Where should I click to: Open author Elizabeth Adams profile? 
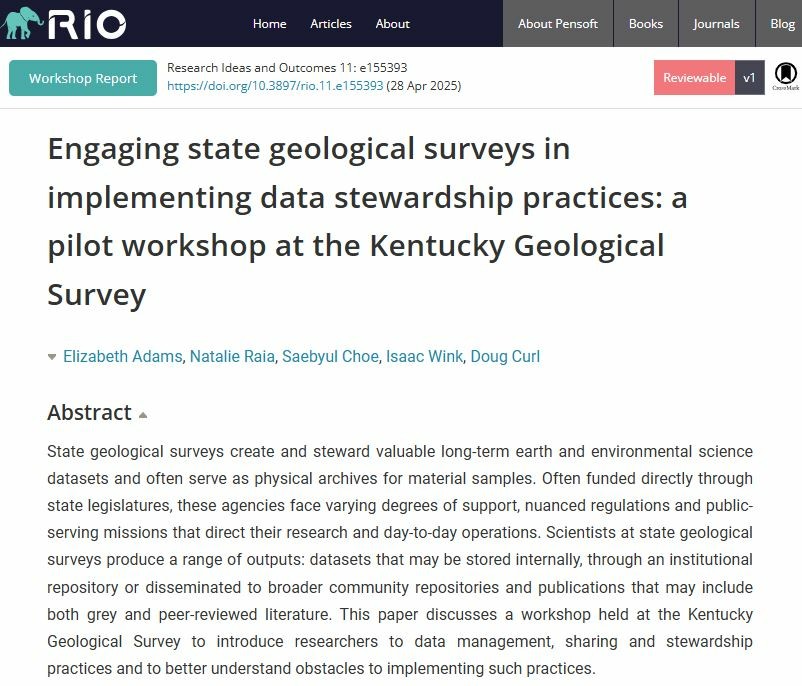[x=122, y=356]
